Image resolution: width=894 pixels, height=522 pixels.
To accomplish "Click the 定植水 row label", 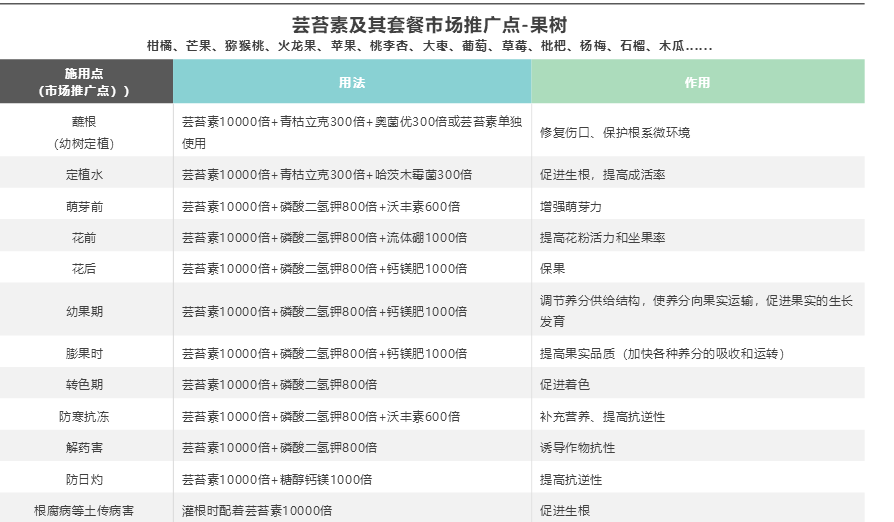I will click(84, 174).
